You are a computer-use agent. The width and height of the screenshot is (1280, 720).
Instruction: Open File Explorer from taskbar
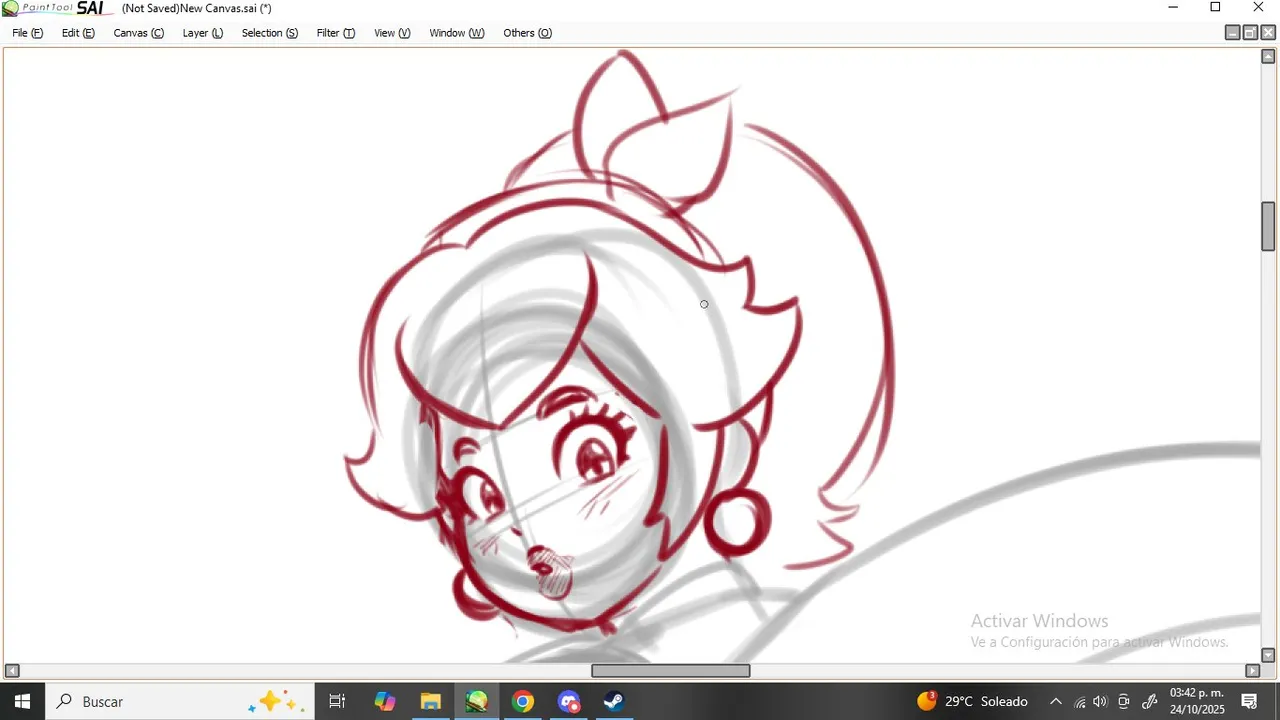coord(430,701)
